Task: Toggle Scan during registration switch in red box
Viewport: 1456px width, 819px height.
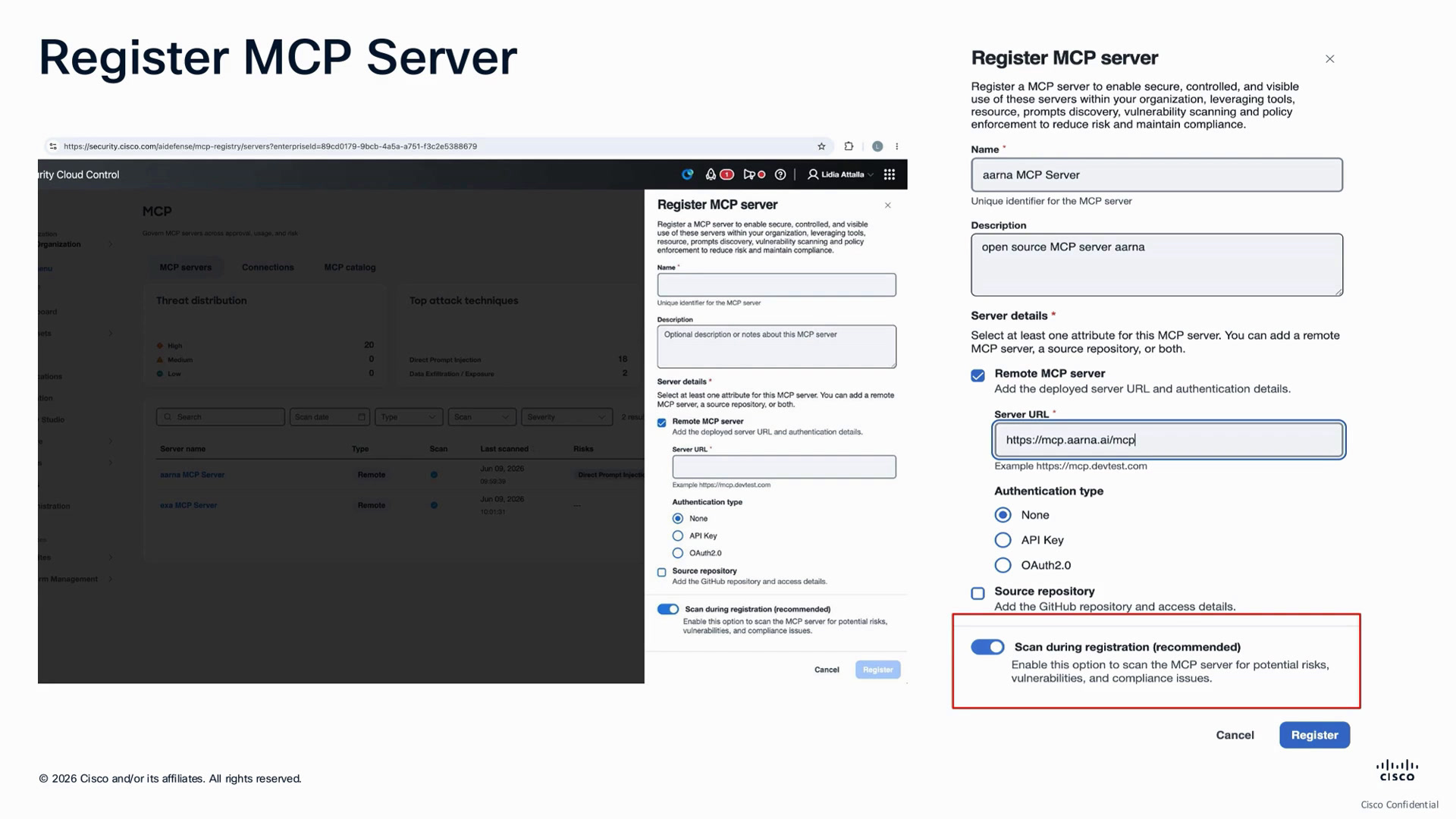Action: click(987, 647)
